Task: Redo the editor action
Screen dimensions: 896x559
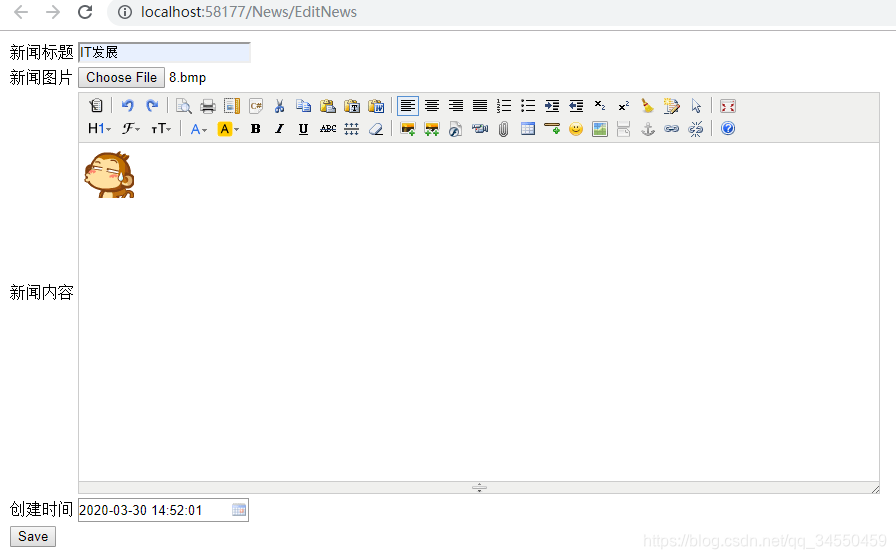Action: pos(151,106)
